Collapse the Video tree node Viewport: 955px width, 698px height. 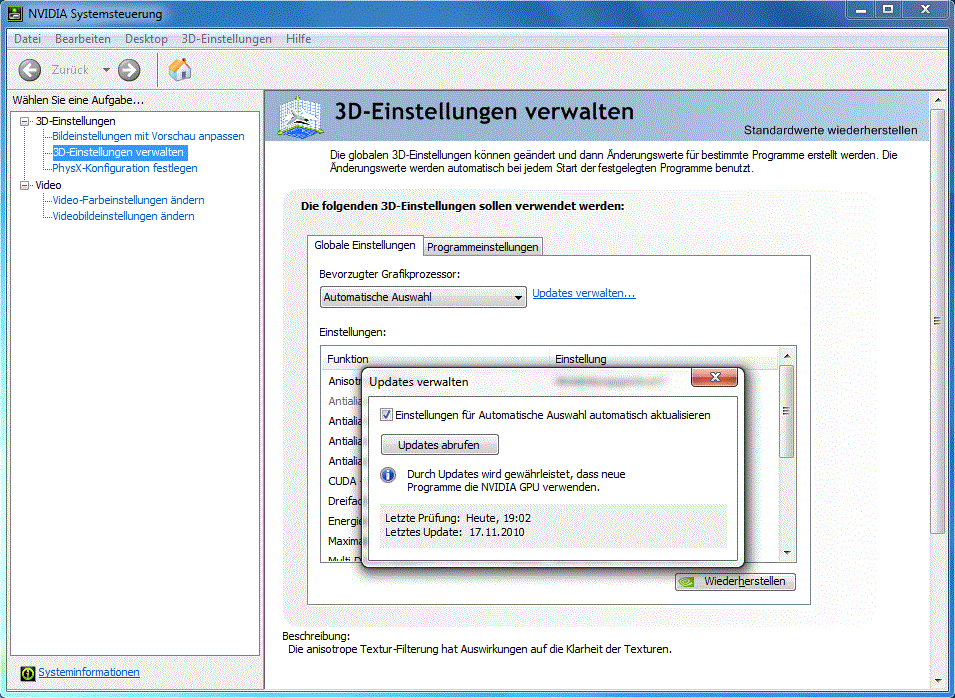coord(24,185)
